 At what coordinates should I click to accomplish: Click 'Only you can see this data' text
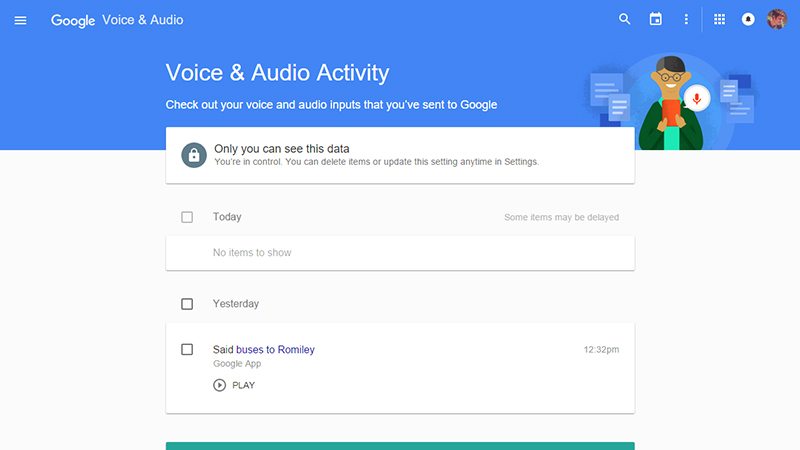pos(282,148)
